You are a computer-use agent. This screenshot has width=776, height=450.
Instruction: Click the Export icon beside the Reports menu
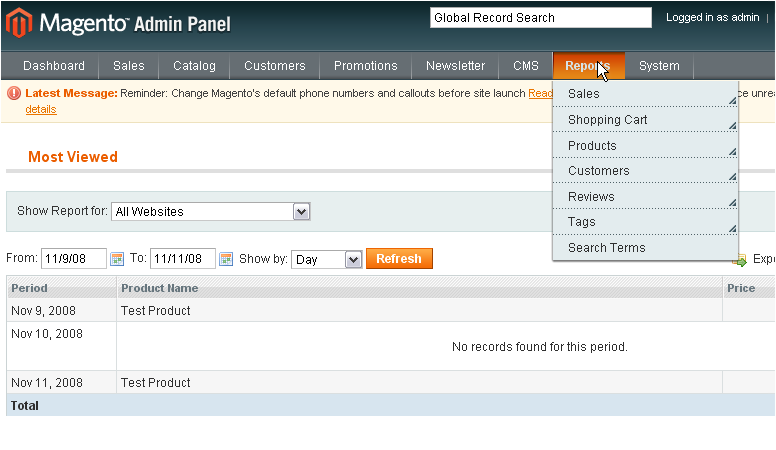click(740, 260)
